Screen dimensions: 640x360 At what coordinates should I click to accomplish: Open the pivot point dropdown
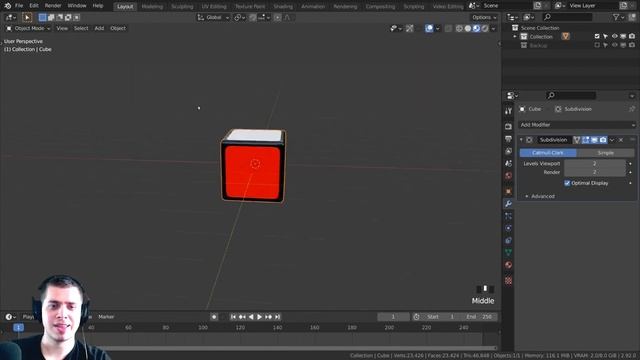pyautogui.click(x=239, y=18)
